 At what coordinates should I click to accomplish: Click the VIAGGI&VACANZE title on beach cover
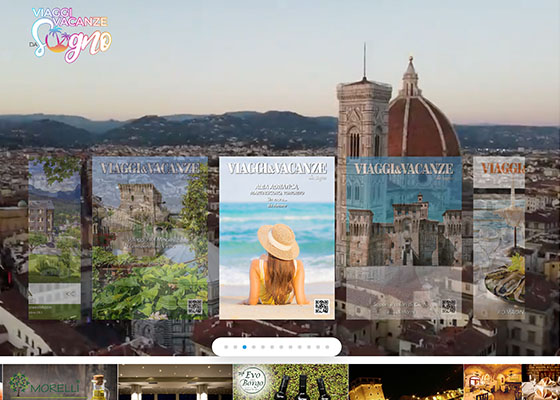(277, 168)
